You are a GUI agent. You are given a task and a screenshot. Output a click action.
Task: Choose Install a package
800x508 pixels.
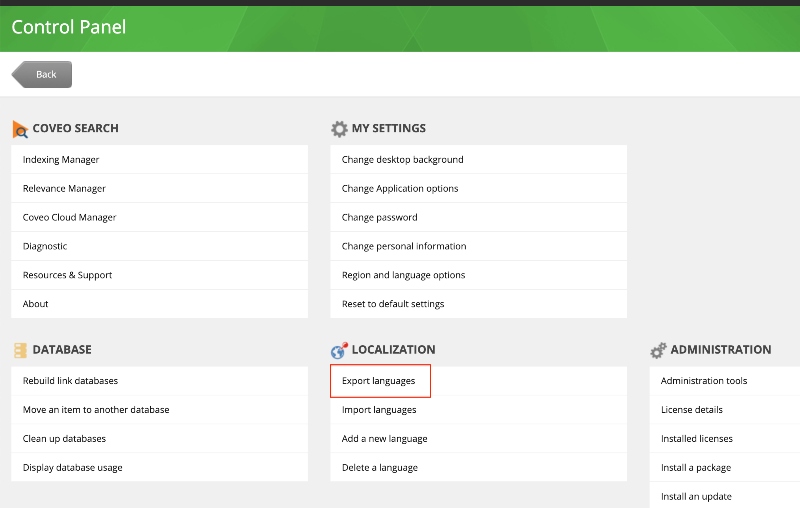724,468
